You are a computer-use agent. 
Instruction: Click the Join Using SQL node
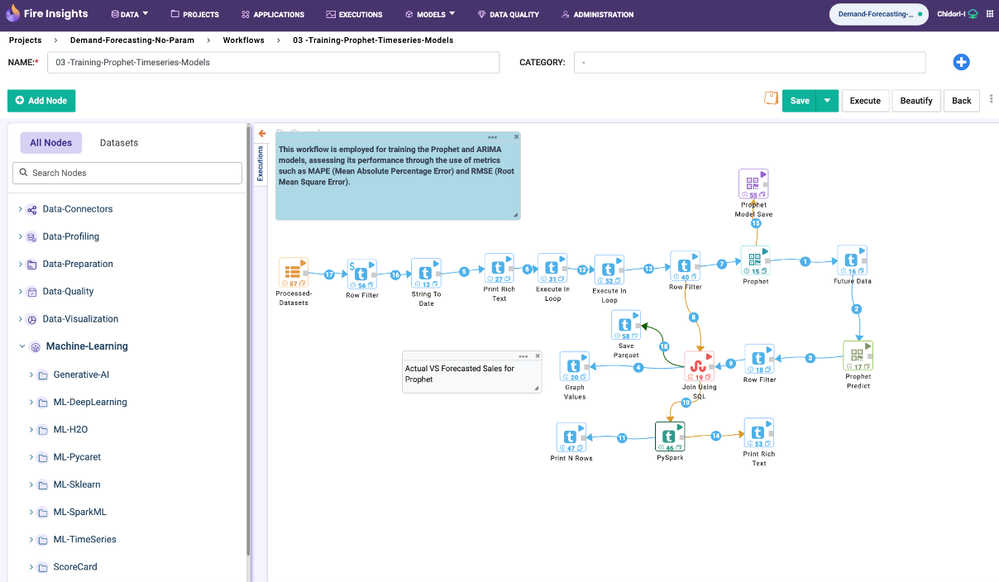coord(698,367)
